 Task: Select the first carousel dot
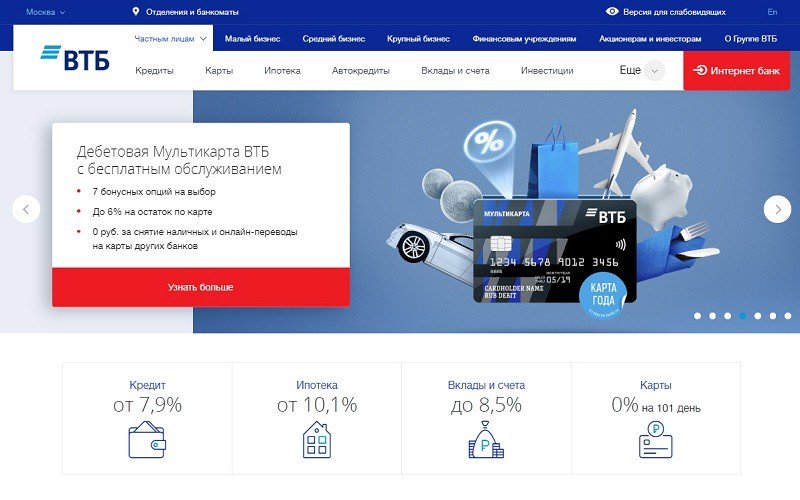click(x=697, y=316)
